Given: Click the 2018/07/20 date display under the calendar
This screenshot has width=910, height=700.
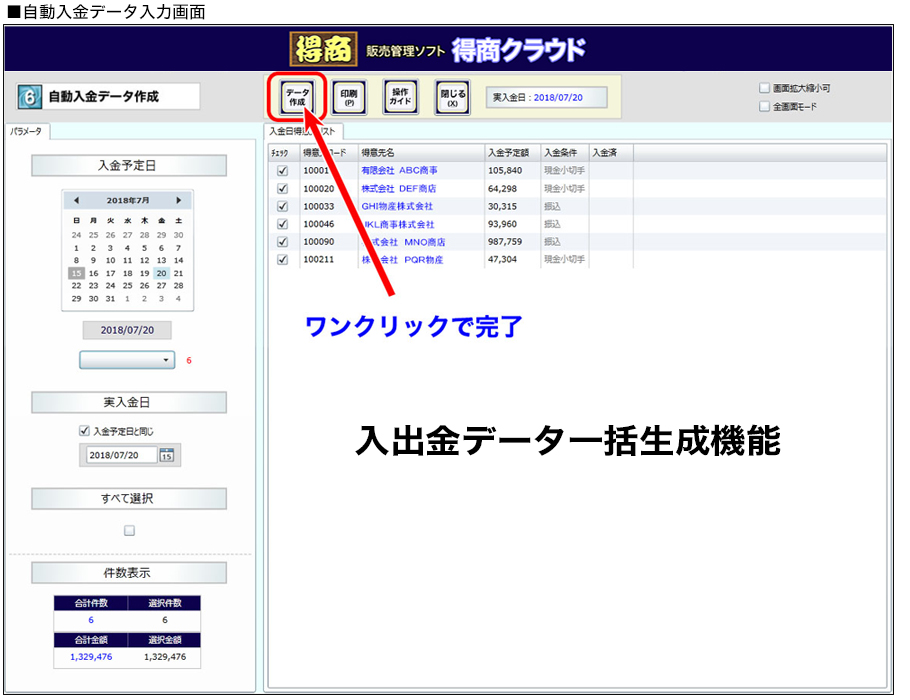Looking at the screenshot, I should 127,330.
